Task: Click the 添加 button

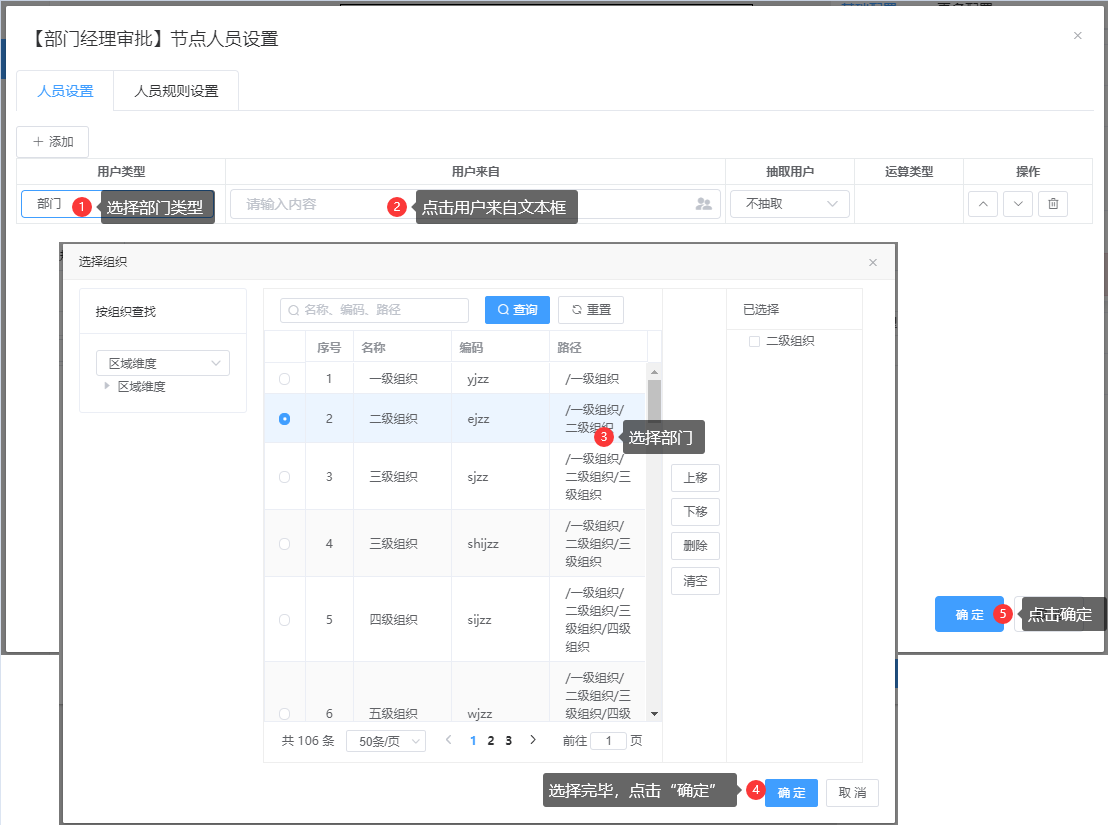Action: (53, 141)
